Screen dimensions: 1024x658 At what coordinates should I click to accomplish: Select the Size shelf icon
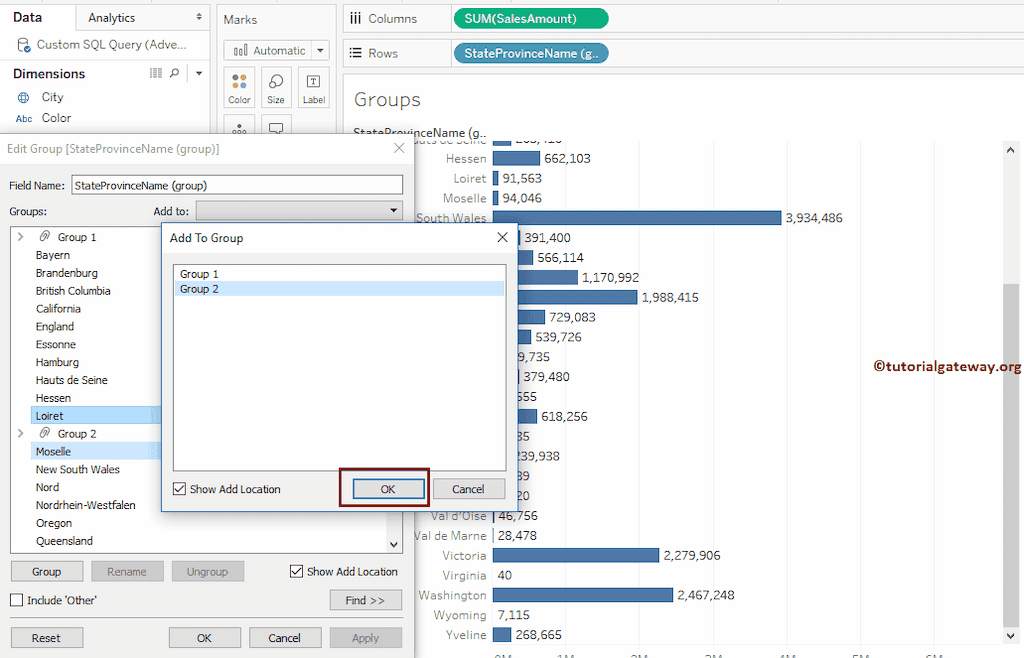pos(276,87)
